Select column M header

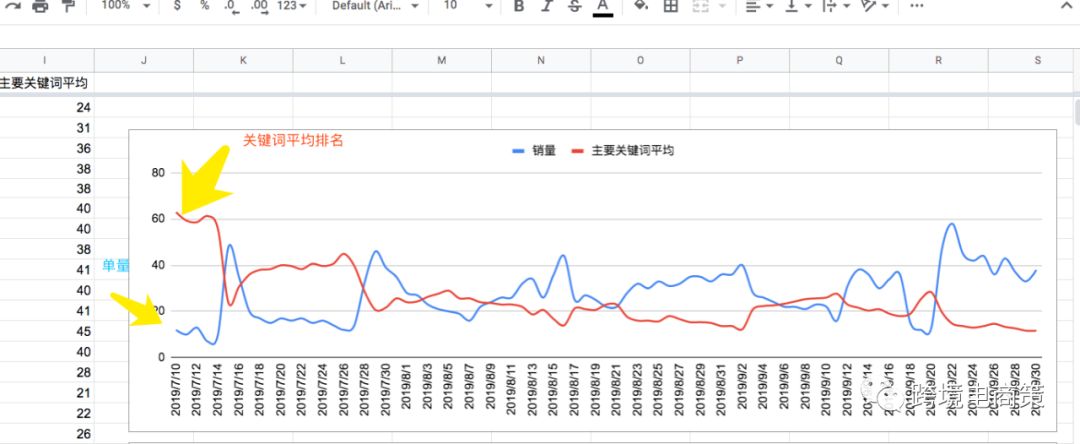tap(442, 61)
